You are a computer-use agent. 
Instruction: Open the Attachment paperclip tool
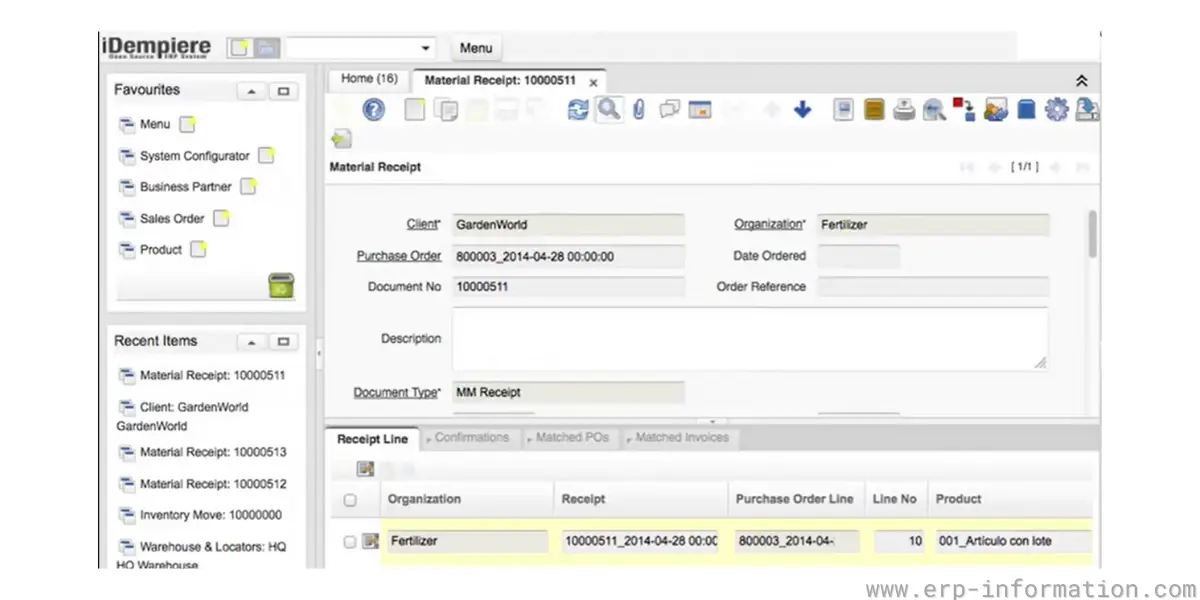pyautogui.click(x=638, y=110)
